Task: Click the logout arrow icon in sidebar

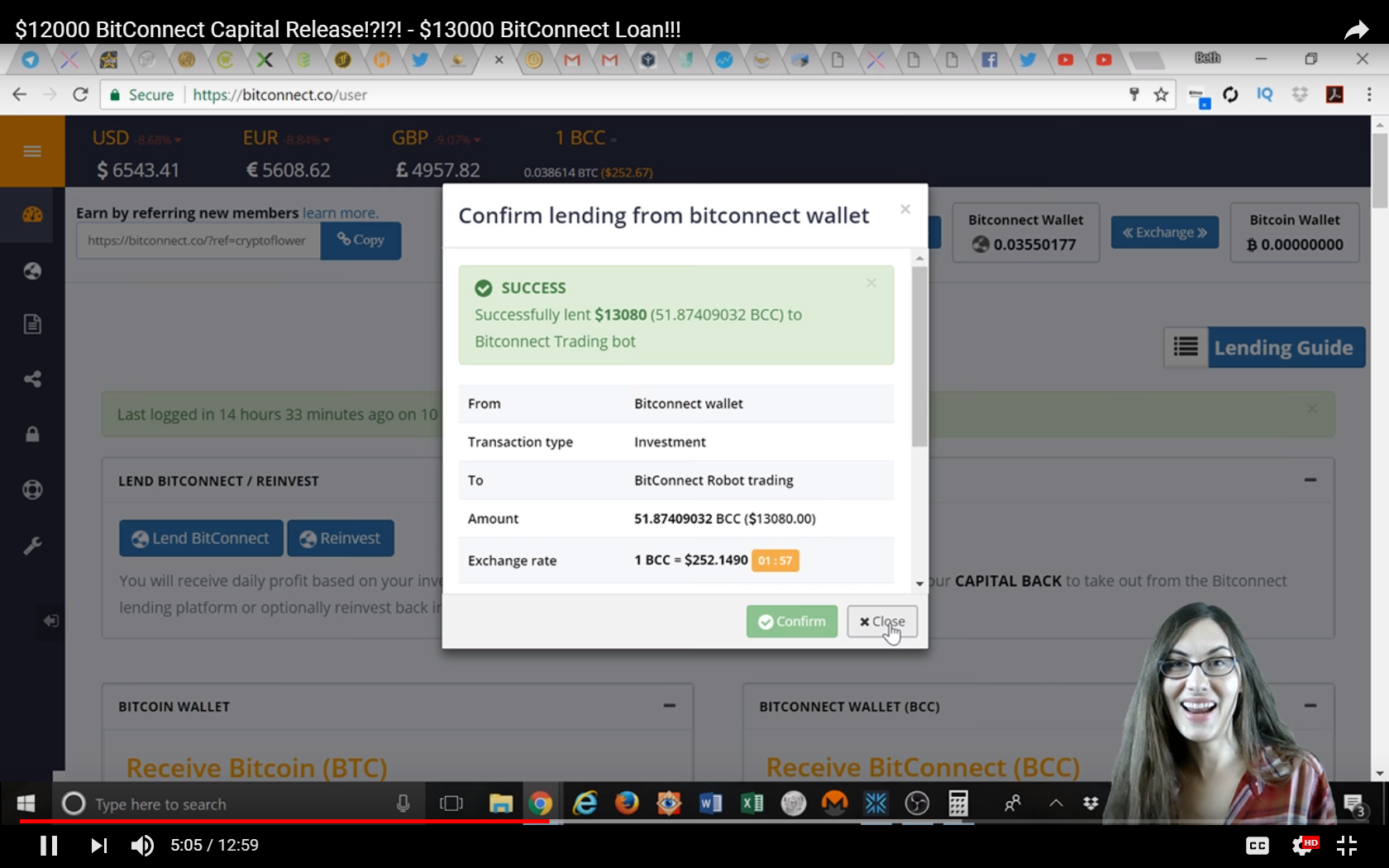Action: click(x=50, y=620)
